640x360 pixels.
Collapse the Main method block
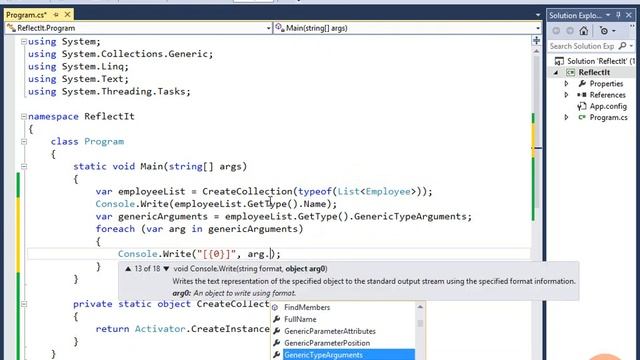(x=24, y=167)
